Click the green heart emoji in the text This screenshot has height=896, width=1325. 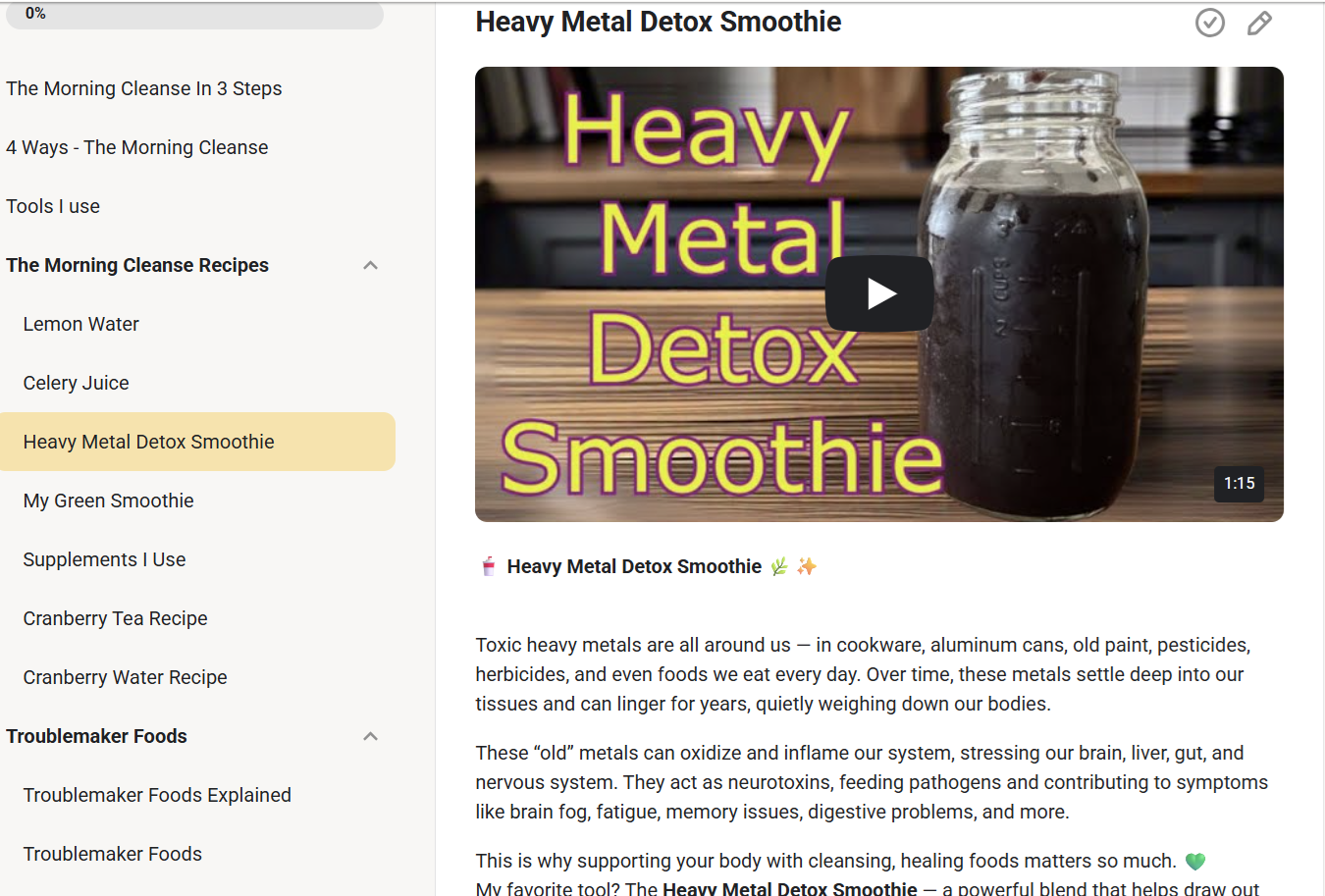pyautogui.click(x=1195, y=862)
